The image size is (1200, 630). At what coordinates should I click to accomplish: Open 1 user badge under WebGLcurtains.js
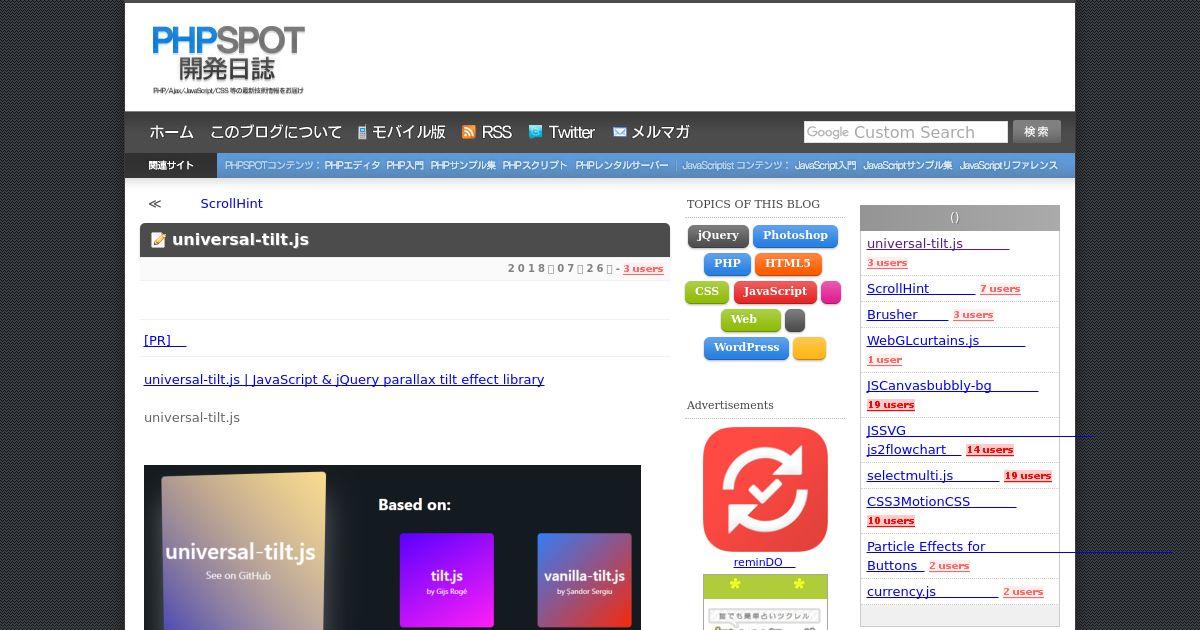pos(884,360)
